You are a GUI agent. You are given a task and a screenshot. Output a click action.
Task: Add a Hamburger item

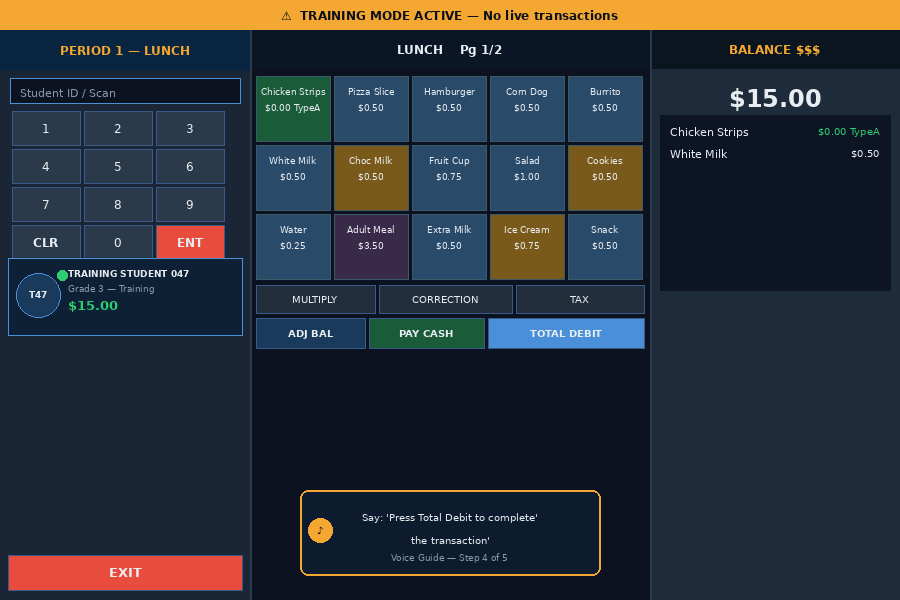click(x=449, y=109)
